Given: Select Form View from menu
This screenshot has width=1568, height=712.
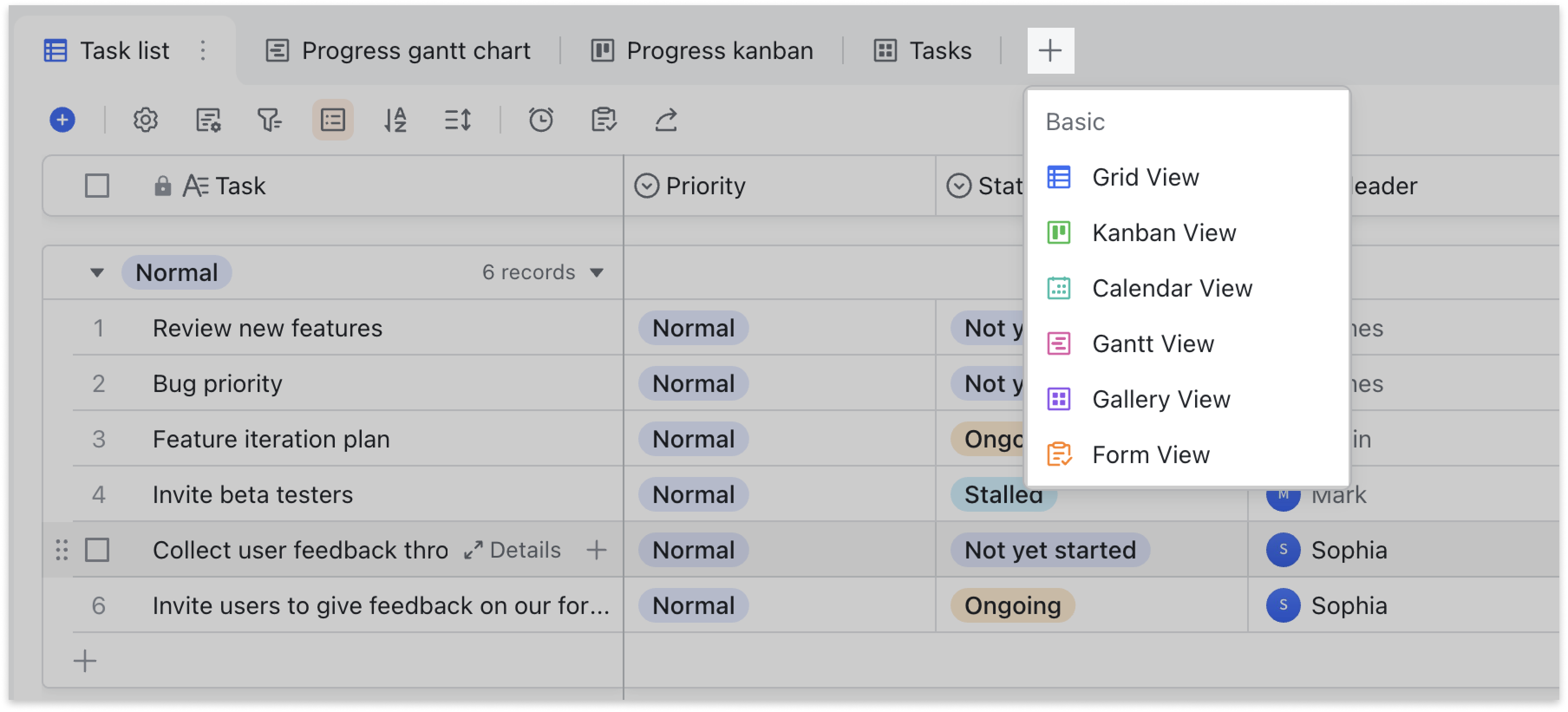Looking at the screenshot, I should (x=1152, y=454).
